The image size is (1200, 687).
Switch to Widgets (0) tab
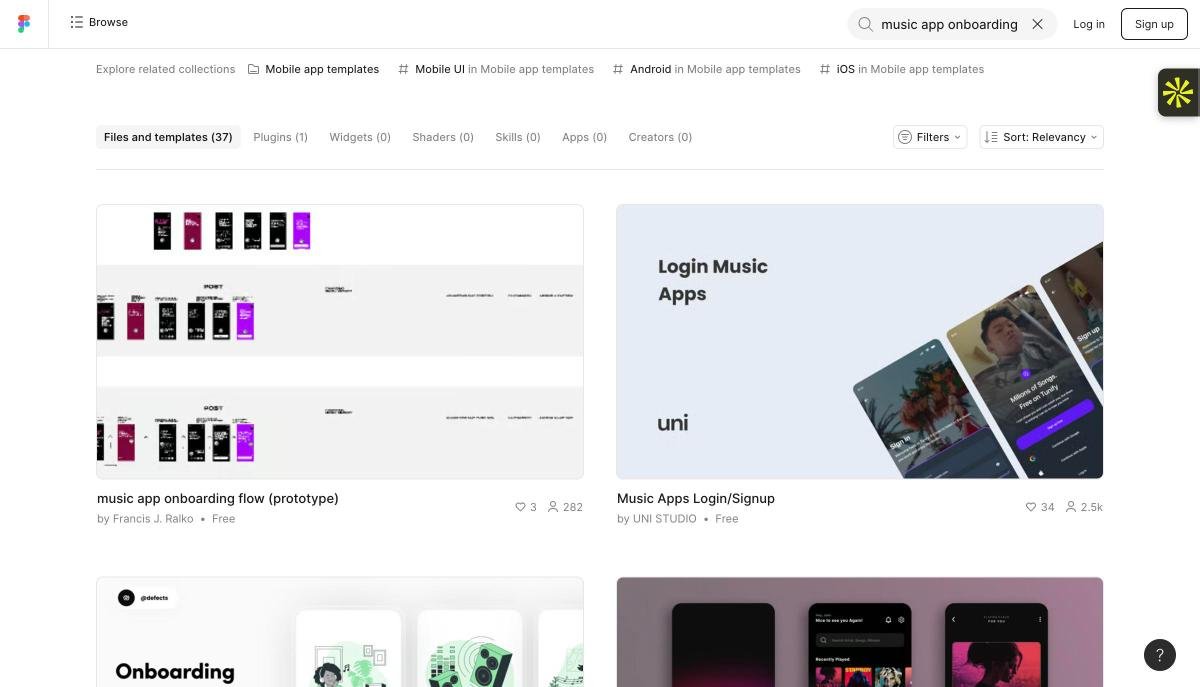click(360, 137)
